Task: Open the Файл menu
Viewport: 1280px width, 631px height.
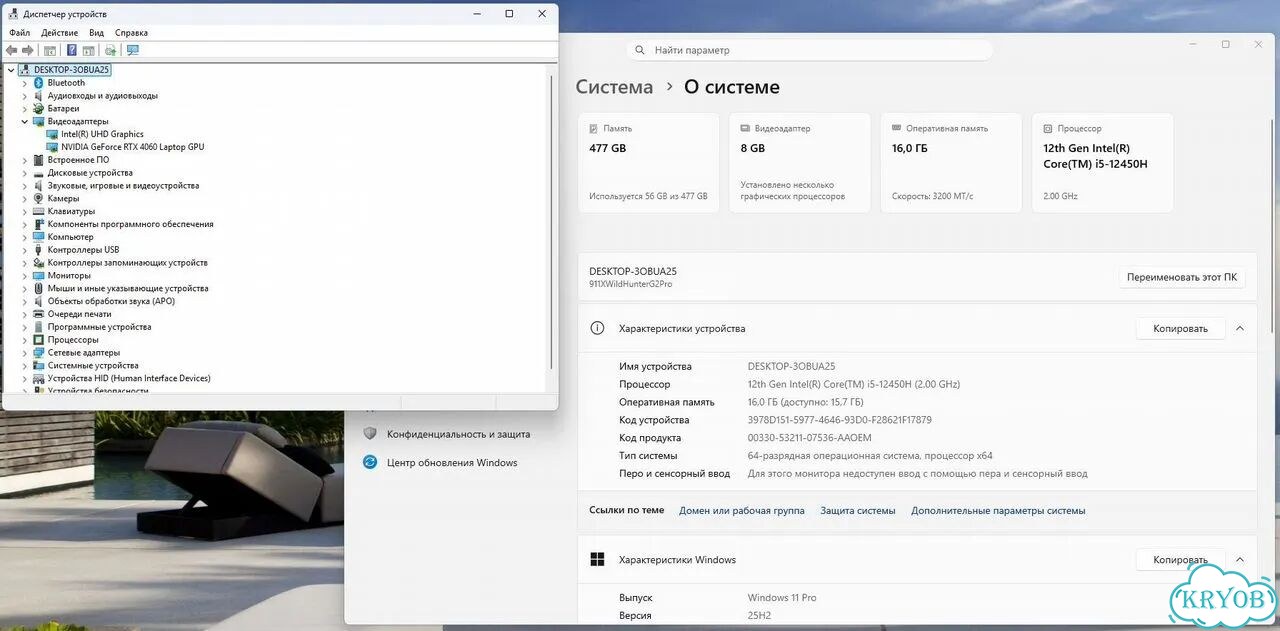Action: [x=19, y=33]
